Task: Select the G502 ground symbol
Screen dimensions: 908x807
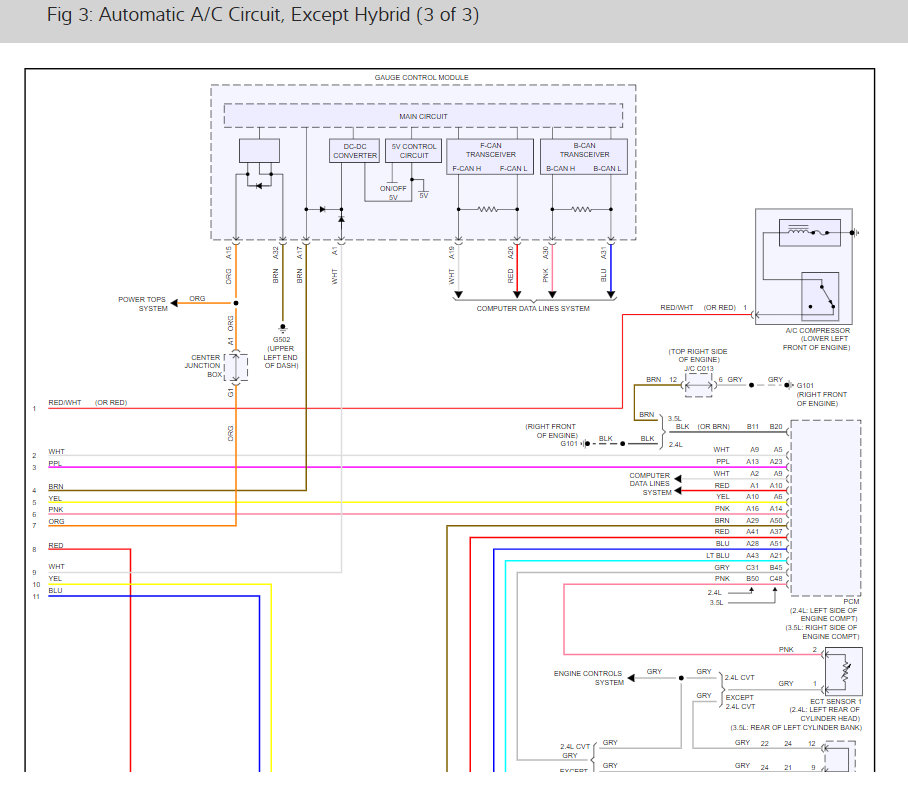Action: [x=283, y=328]
